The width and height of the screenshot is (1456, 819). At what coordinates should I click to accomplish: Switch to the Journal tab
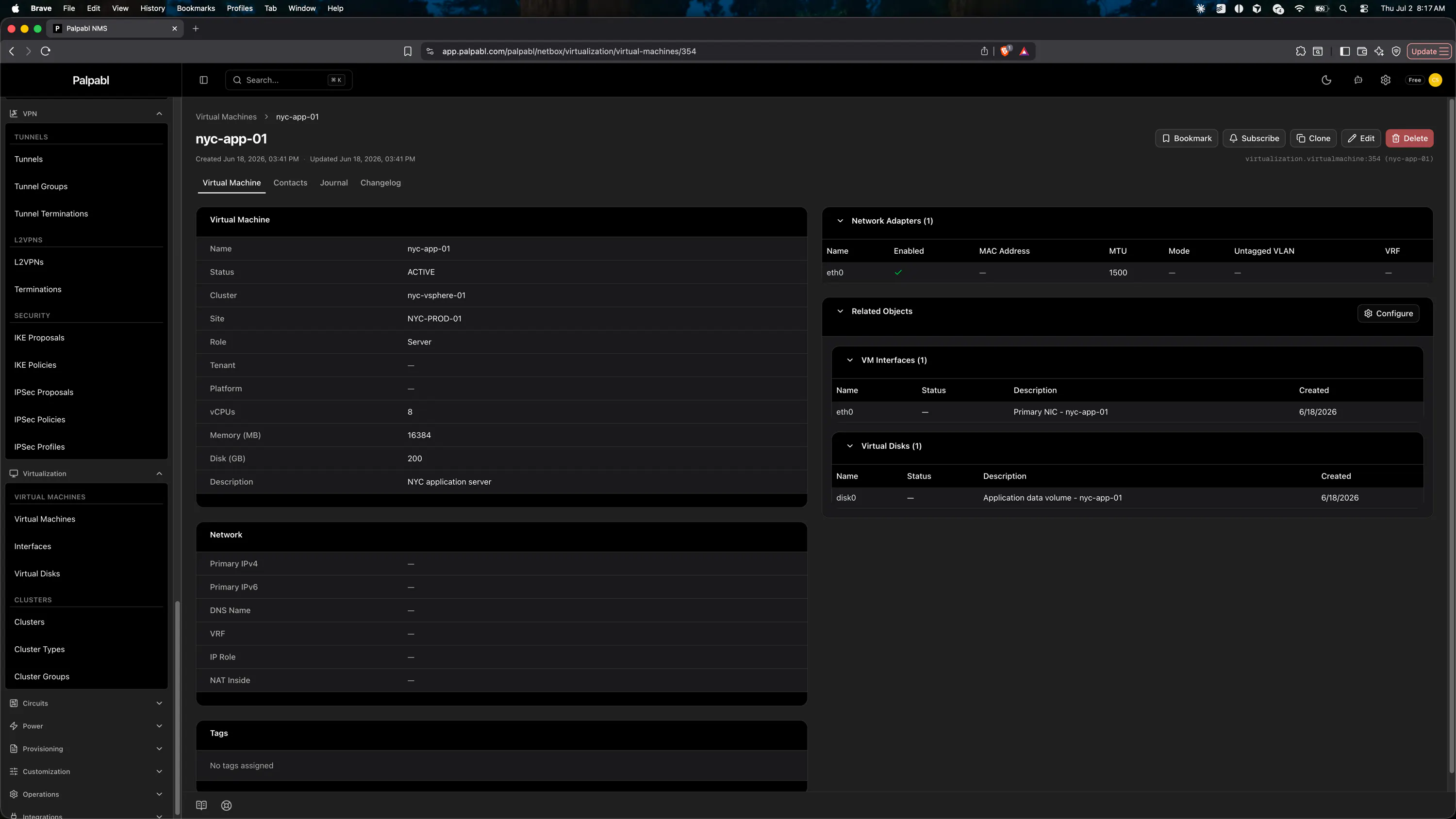click(333, 182)
